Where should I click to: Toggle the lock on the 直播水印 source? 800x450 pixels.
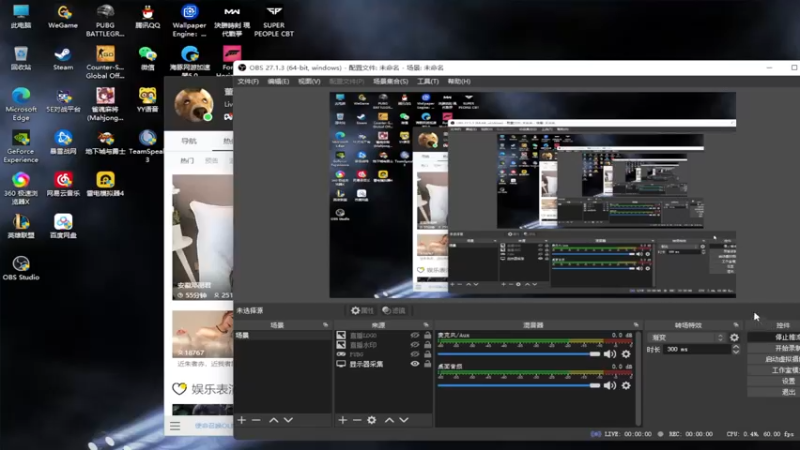[428, 345]
